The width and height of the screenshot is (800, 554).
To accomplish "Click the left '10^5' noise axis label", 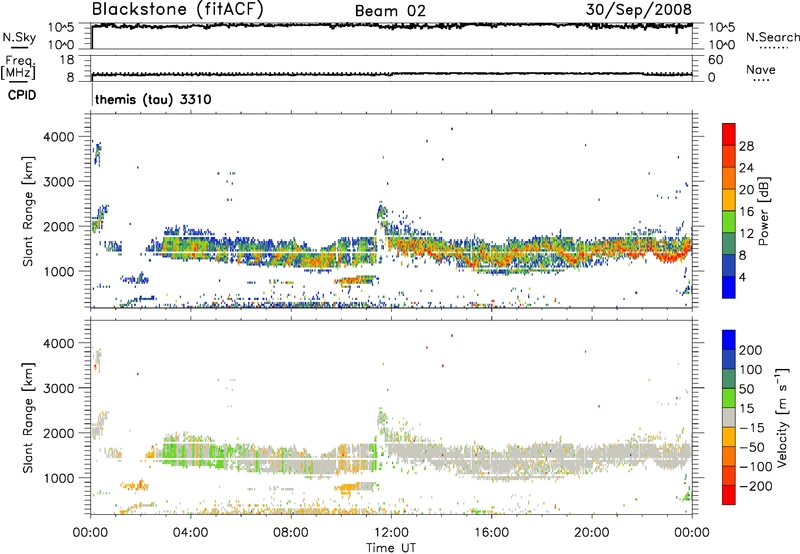I will click(61, 28).
